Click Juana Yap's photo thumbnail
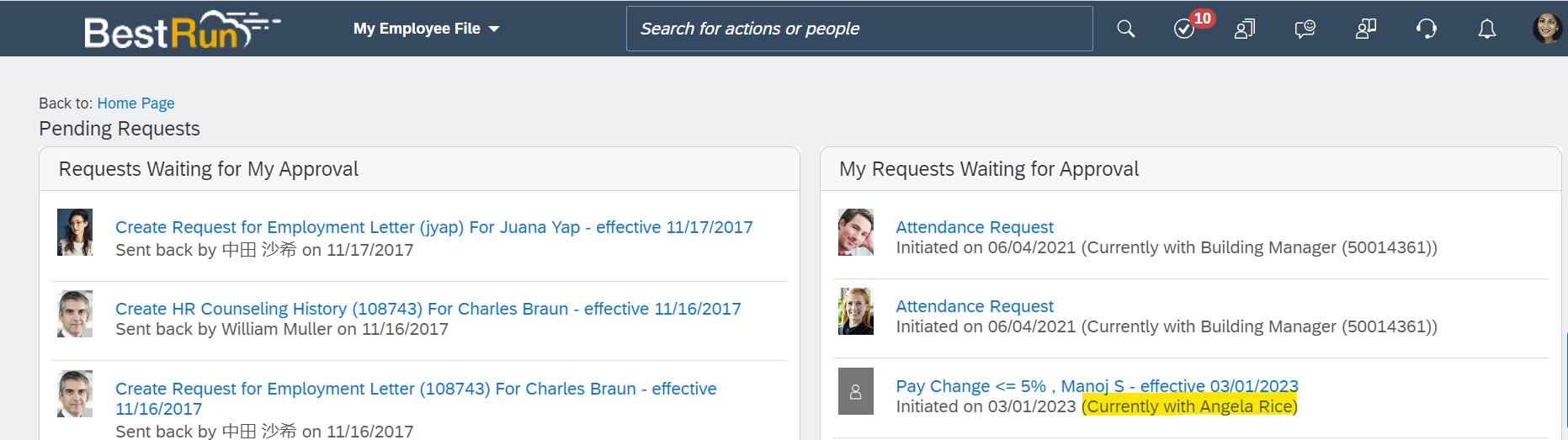The image size is (1568, 440). point(75,232)
